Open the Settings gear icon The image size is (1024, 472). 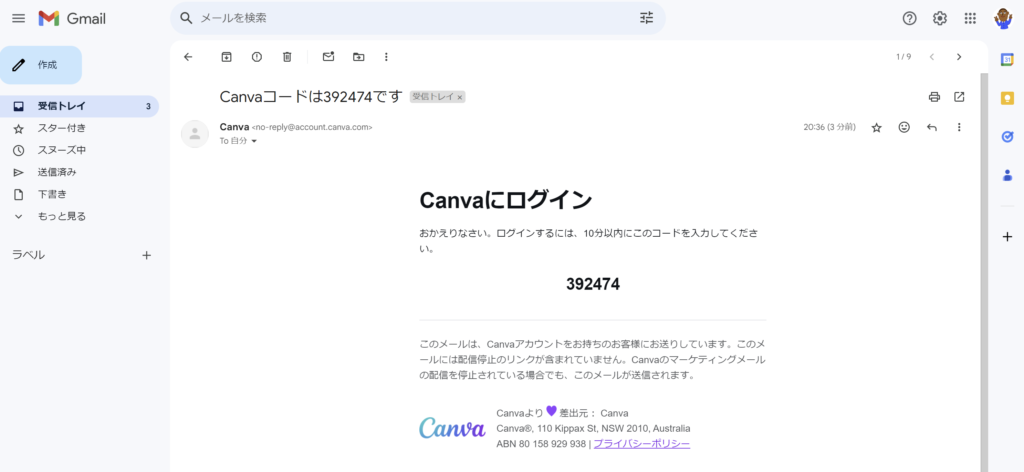(x=940, y=18)
